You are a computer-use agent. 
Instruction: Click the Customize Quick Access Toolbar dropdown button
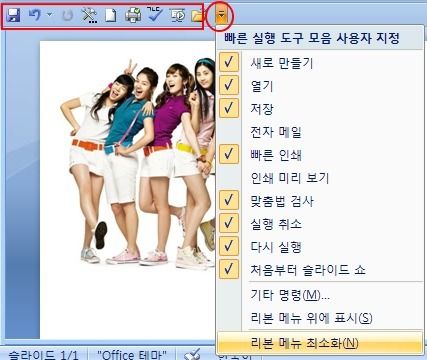tap(221, 16)
